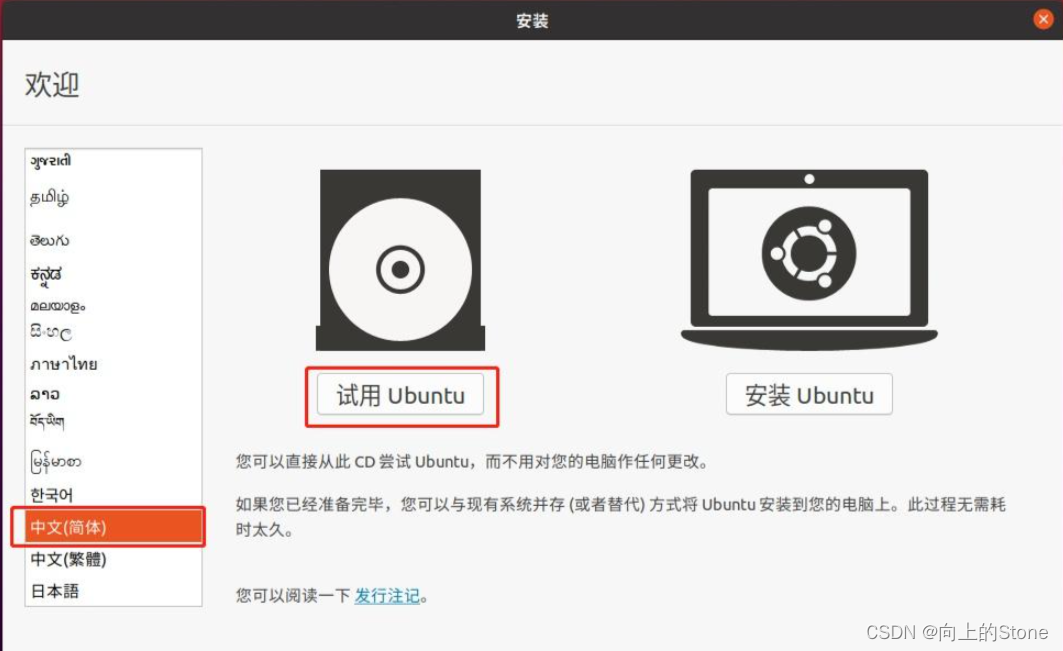The height and width of the screenshot is (651, 1063).
Task: Click the 安装 Ubuntu button
Action: pyautogui.click(x=809, y=395)
